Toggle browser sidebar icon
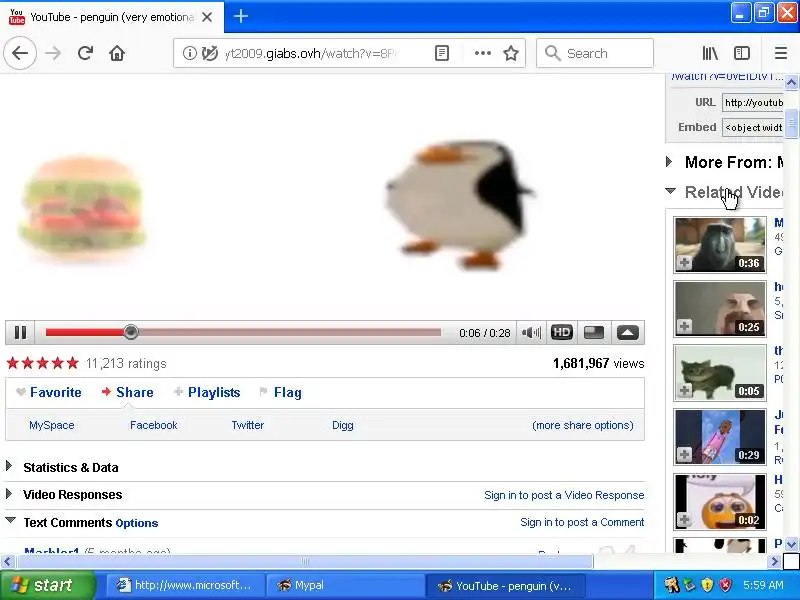 [x=741, y=53]
